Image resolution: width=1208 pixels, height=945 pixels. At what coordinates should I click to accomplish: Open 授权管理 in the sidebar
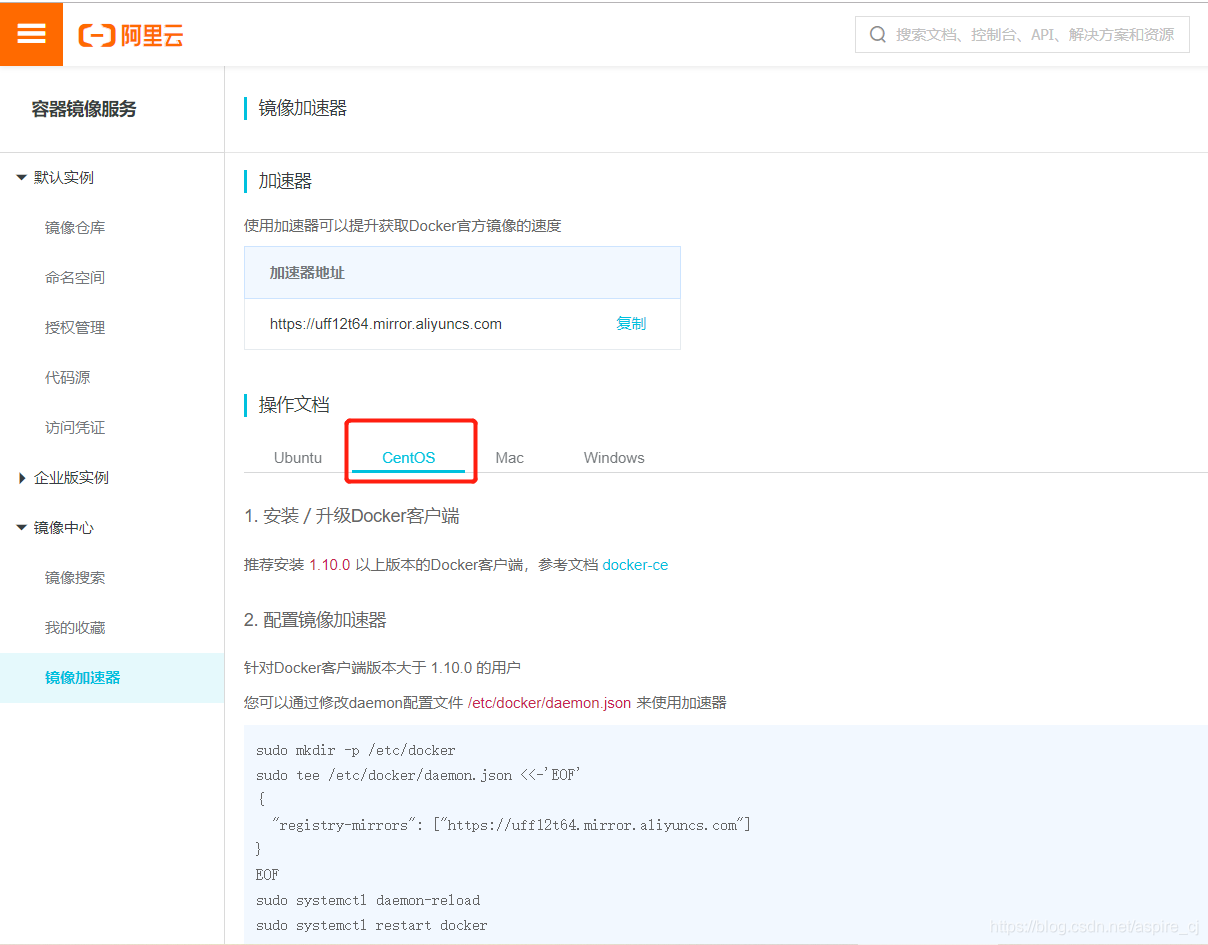(x=75, y=328)
